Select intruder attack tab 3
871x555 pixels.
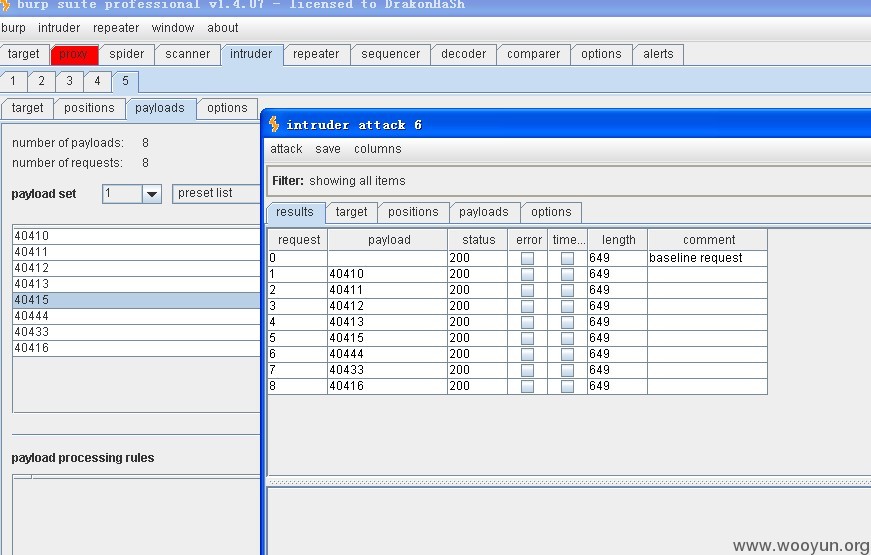tap(69, 81)
